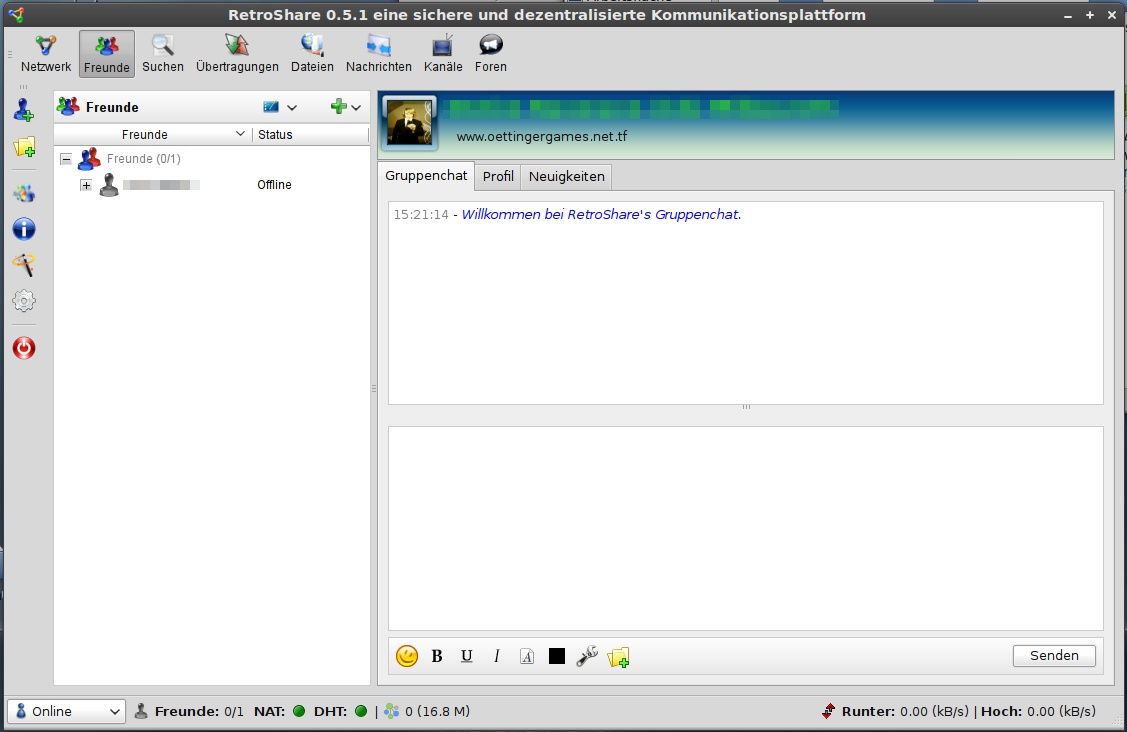Toggle underline text formatting

point(467,656)
